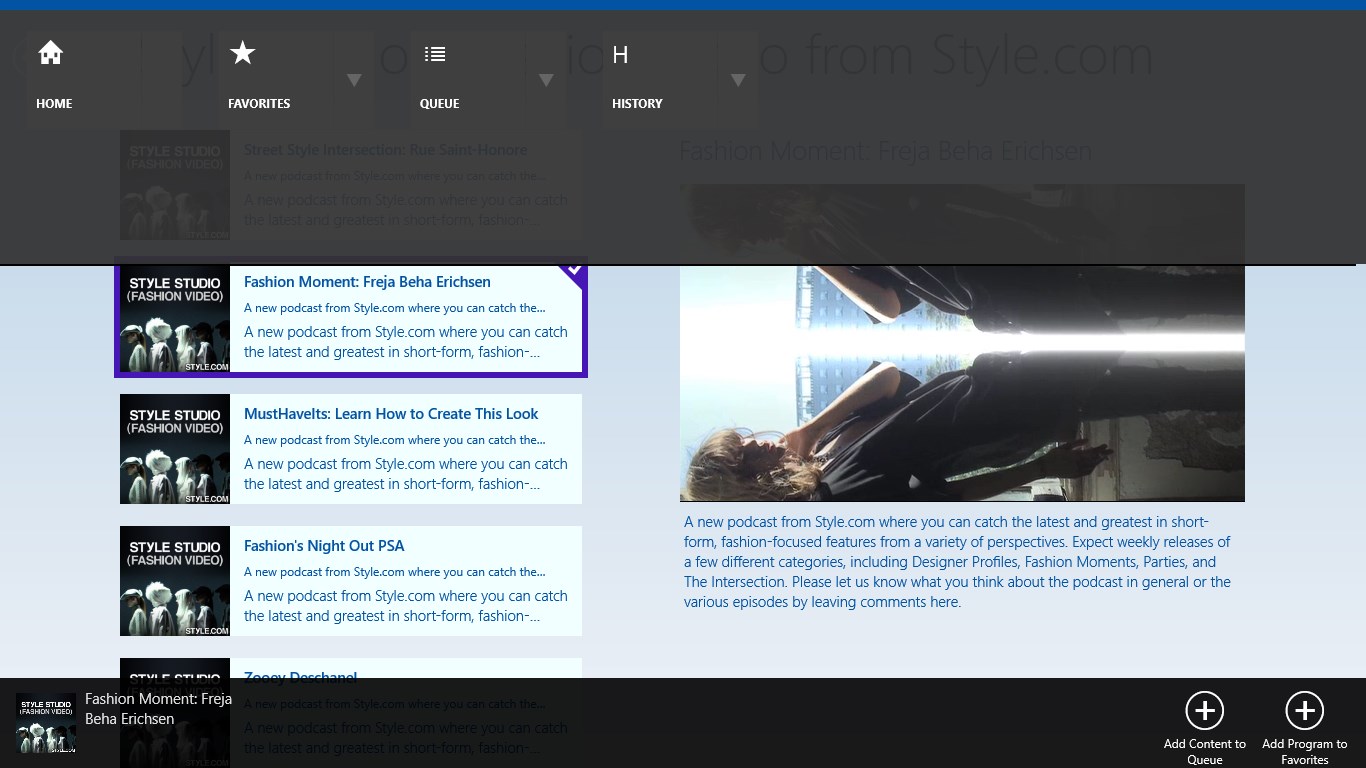Click the now-playing Style Studio thumbnail in bottom bar

coord(46,723)
